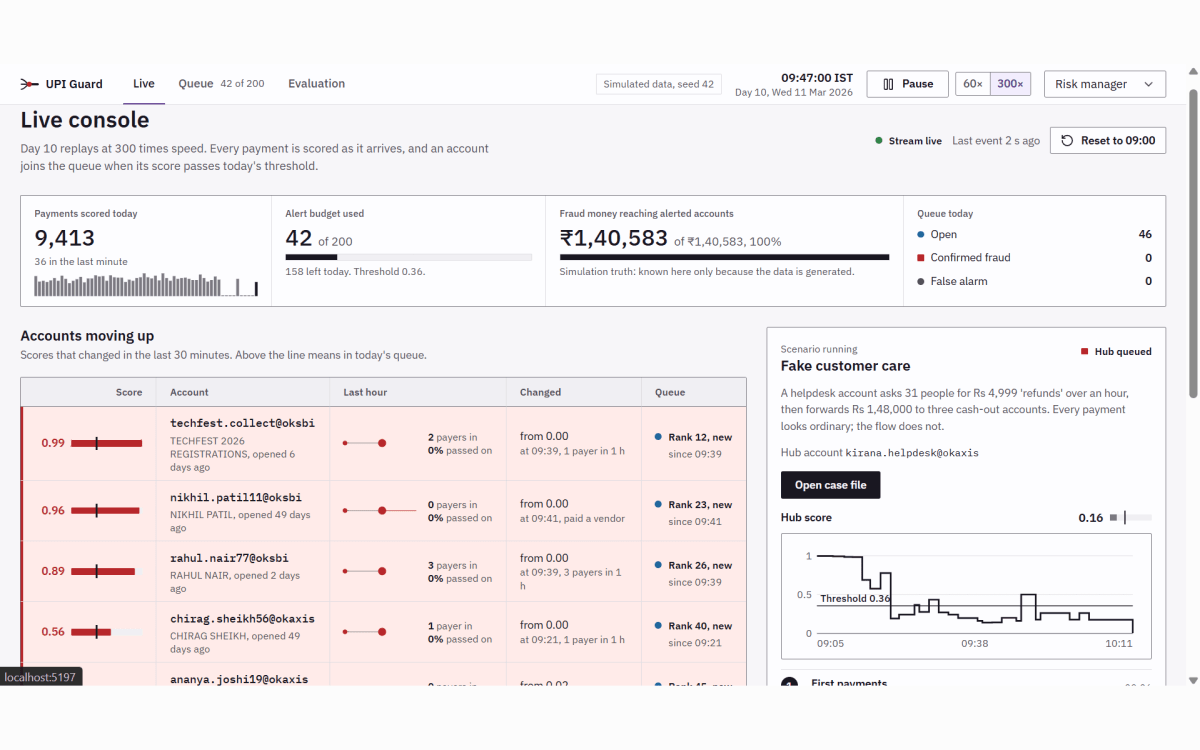Screen dimensions: 1200x750
Task: Click the Changed column header
Action: (x=540, y=392)
